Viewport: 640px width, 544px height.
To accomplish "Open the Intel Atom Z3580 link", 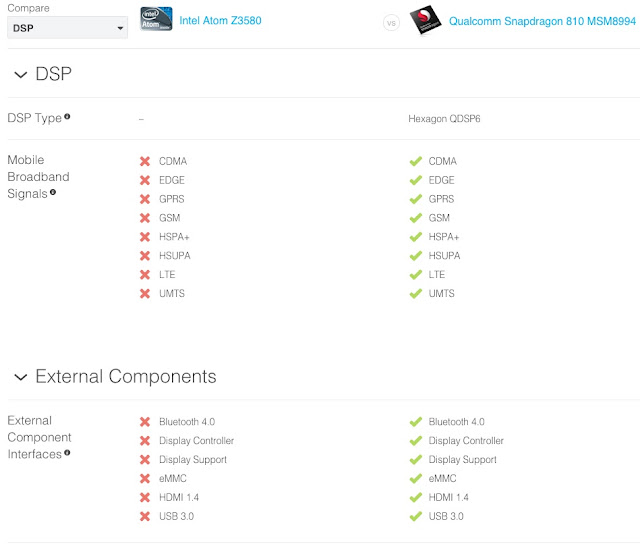I will pos(220,20).
